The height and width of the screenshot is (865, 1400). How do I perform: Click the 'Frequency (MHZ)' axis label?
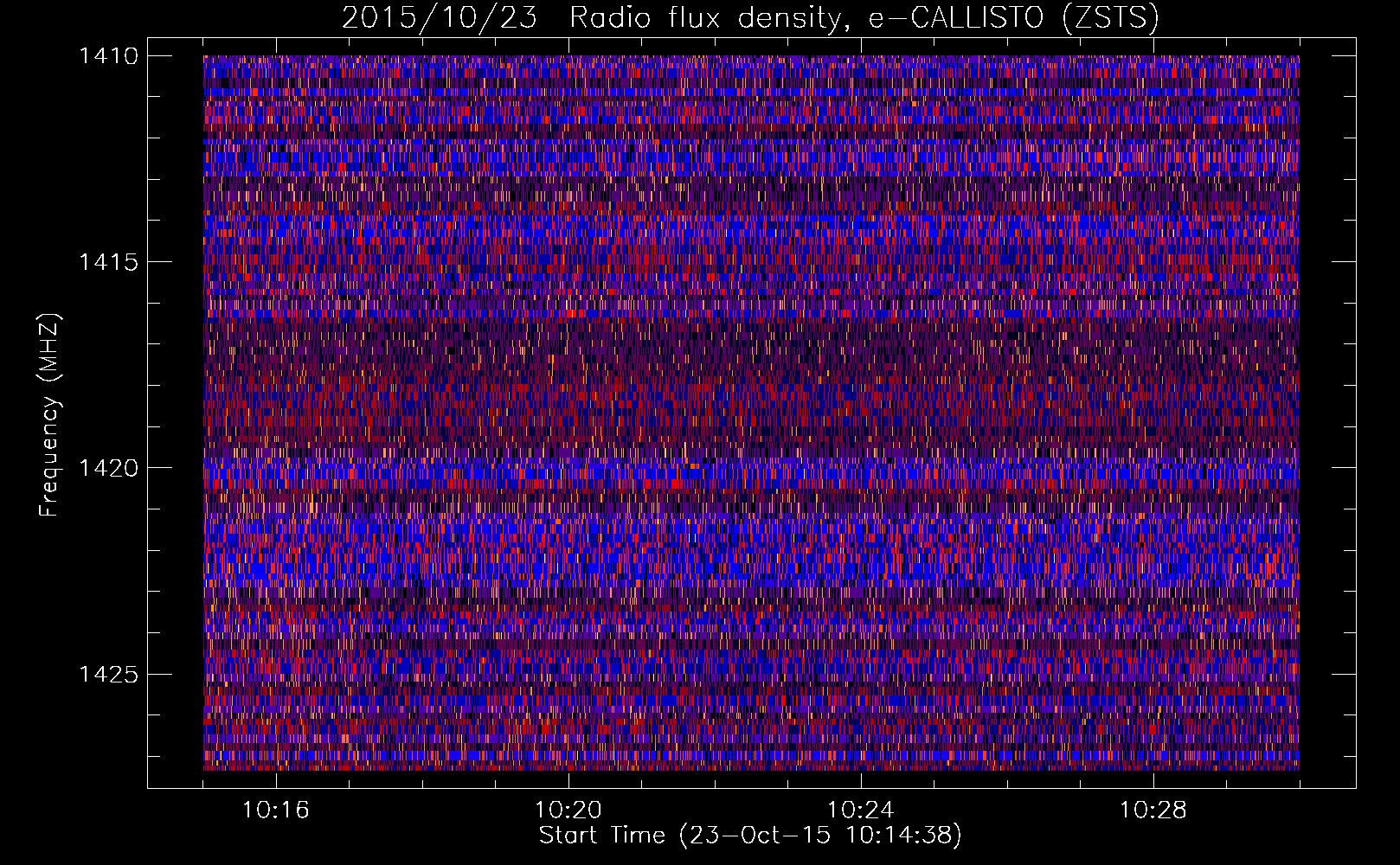(49, 415)
